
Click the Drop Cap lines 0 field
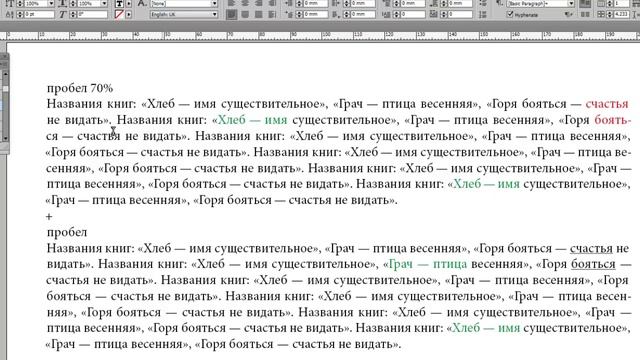pyautogui.click(x=413, y=15)
